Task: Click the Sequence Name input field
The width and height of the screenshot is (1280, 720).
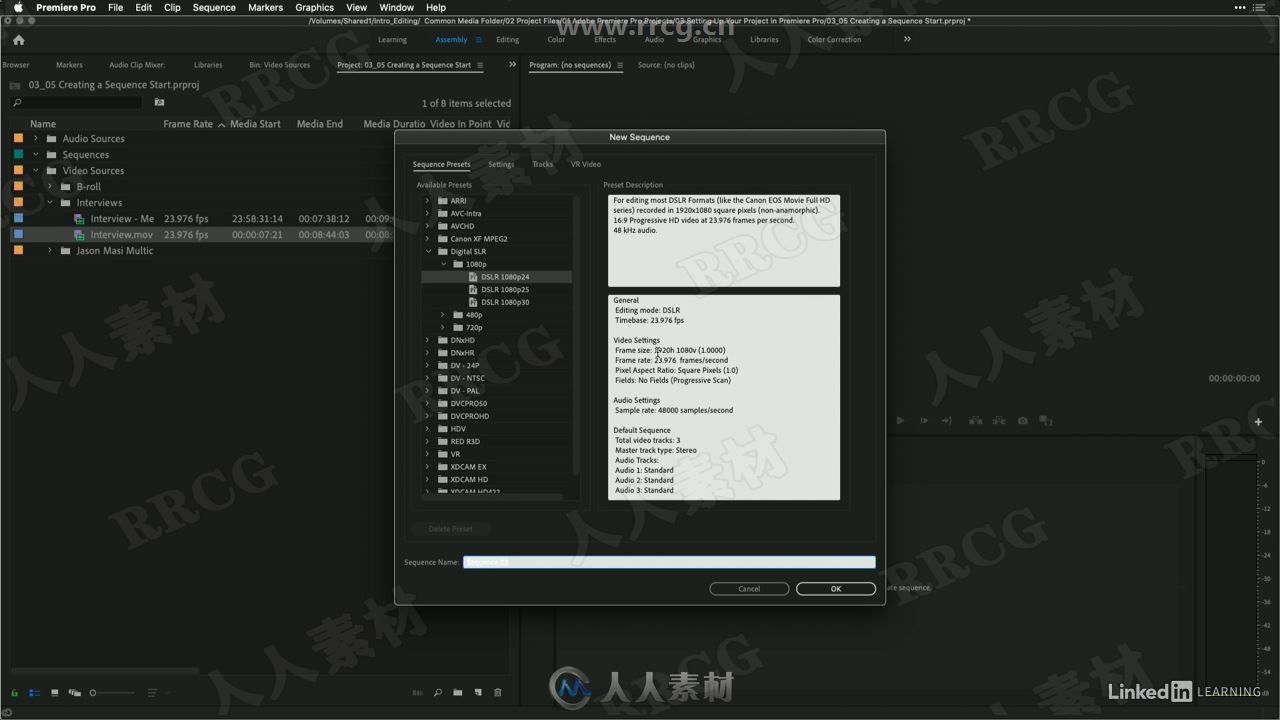Action: [669, 562]
